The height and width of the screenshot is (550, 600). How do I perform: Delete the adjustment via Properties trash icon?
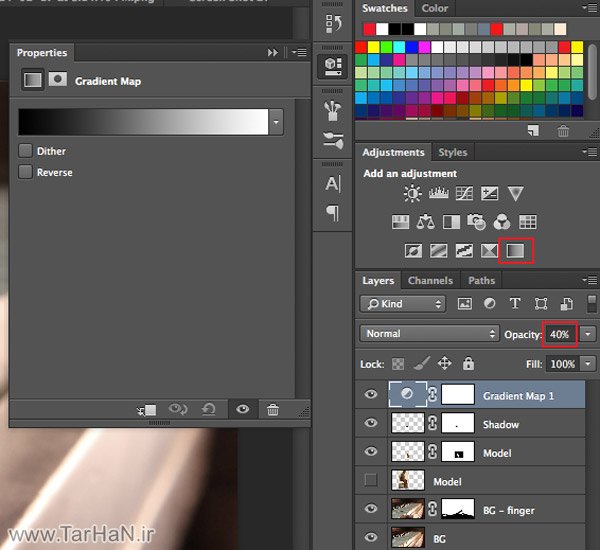click(x=272, y=410)
